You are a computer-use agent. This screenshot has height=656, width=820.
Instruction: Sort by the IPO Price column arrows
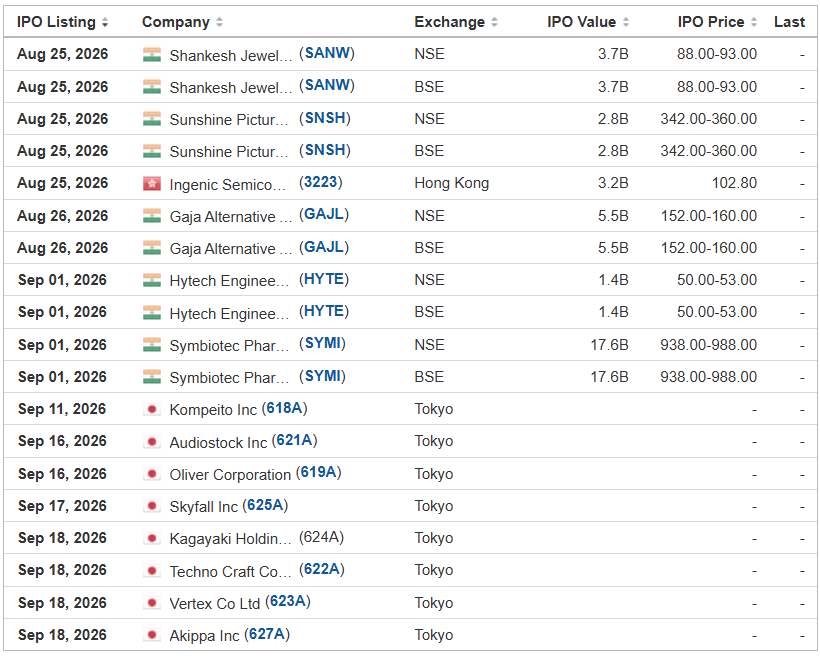(x=754, y=22)
